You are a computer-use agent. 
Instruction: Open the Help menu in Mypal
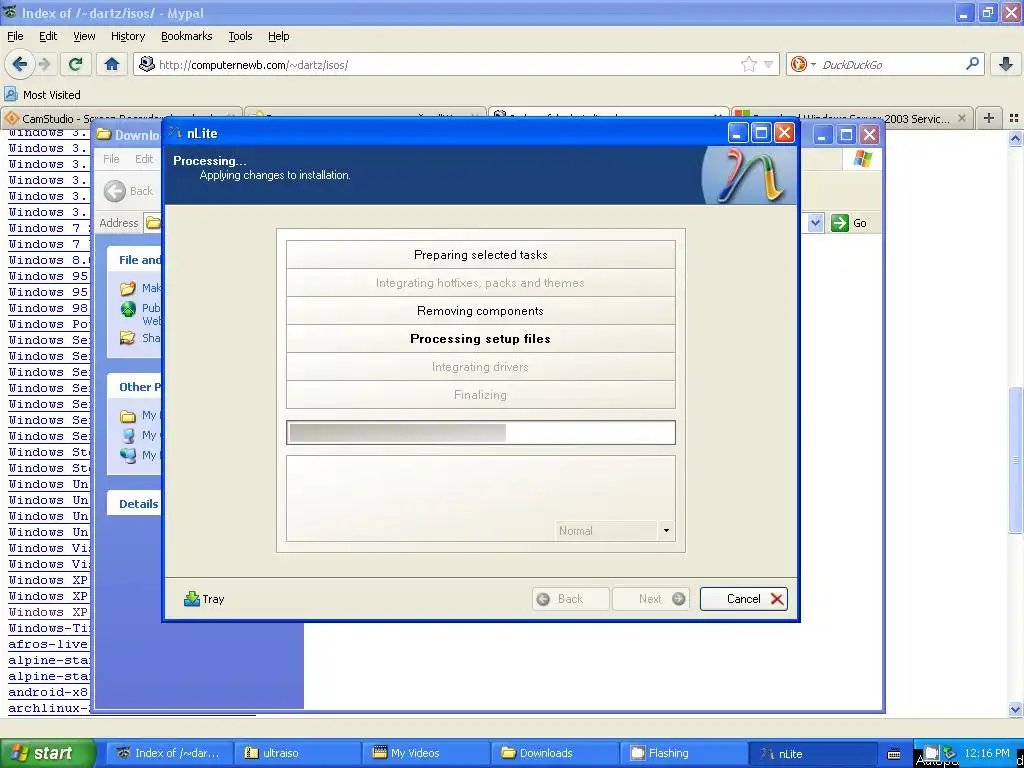tap(279, 36)
